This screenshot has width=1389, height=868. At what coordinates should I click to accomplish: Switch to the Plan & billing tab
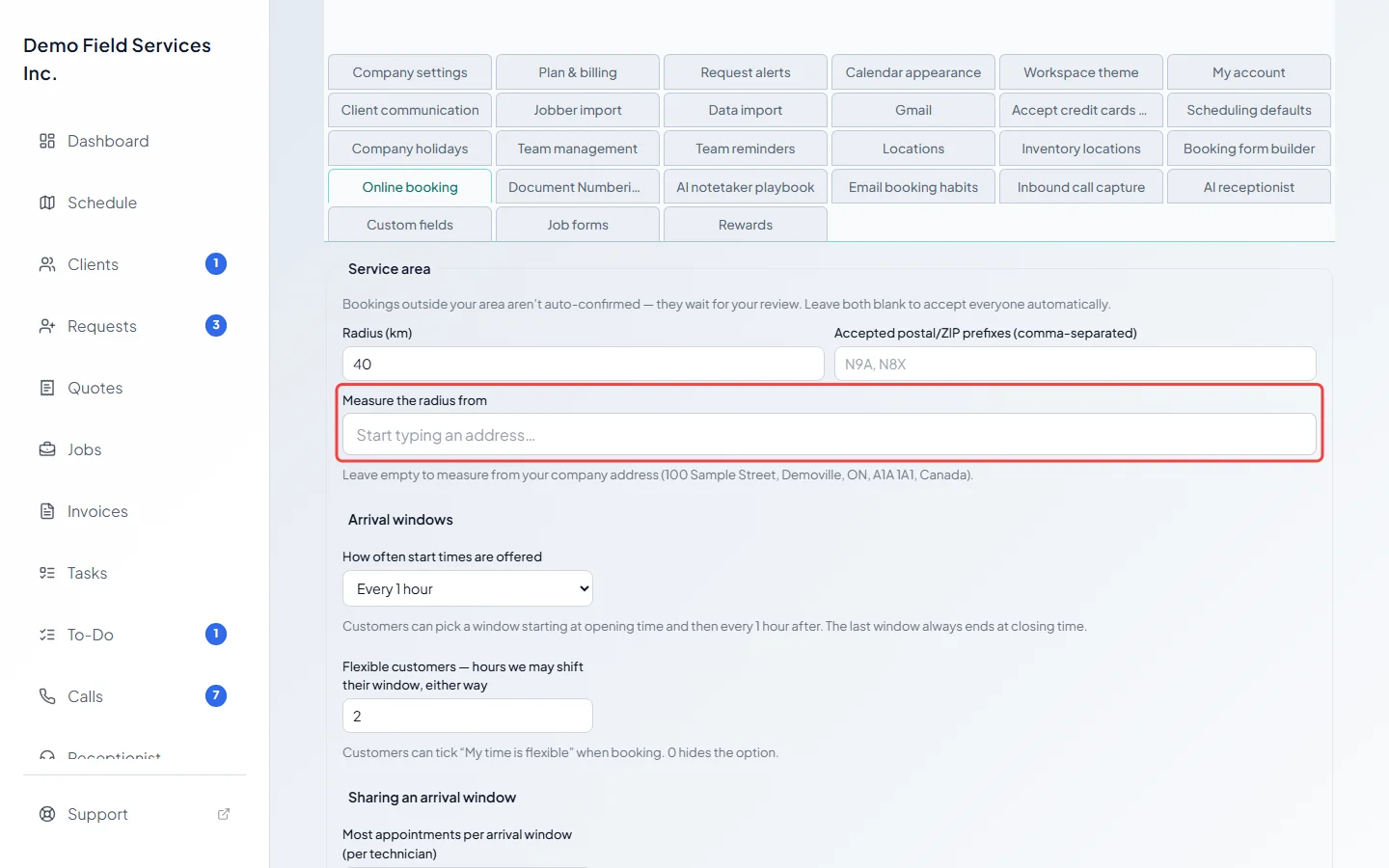tap(578, 72)
